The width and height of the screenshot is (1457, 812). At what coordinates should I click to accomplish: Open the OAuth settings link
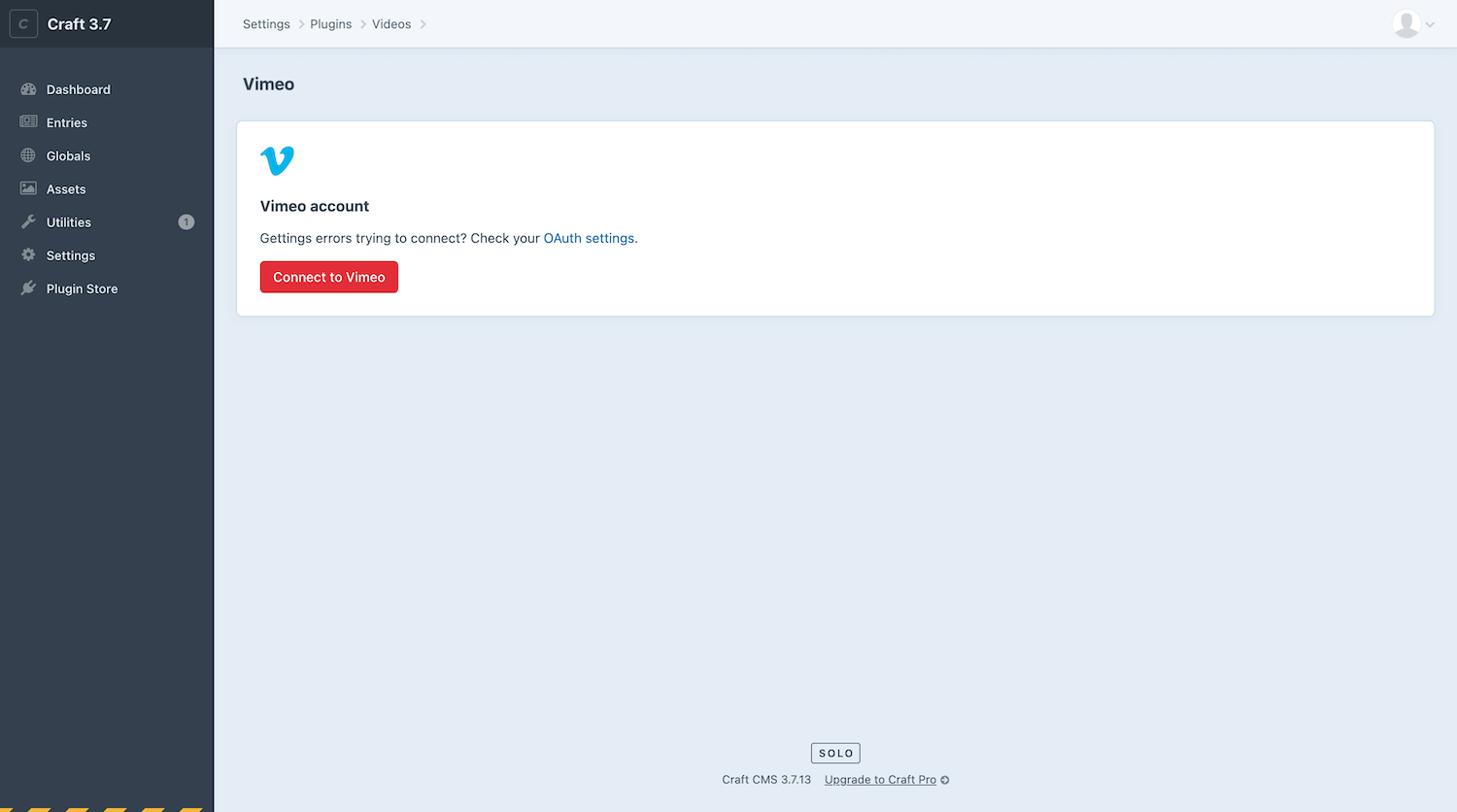pos(589,238)
